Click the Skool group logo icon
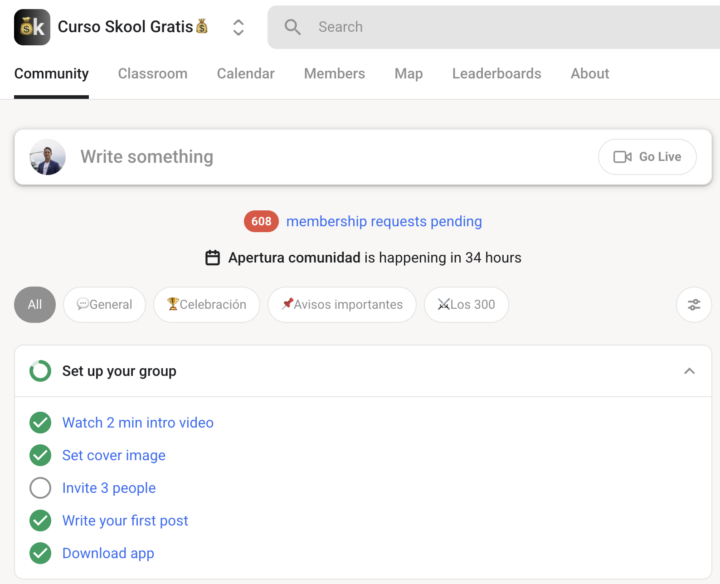 (32, 27)
